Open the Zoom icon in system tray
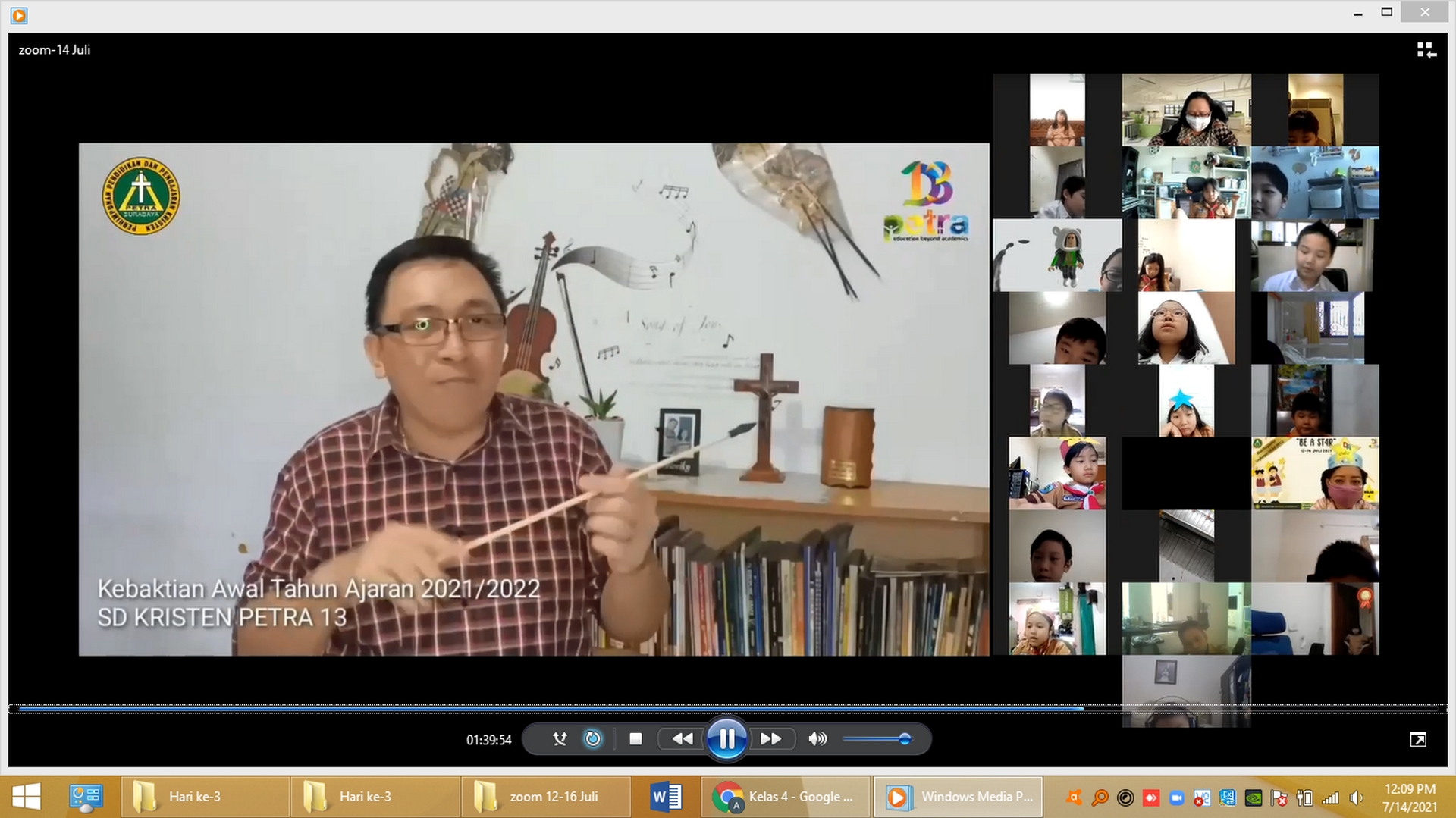The height and width of the screenshot is (818, 1456). click(1176, 798)
